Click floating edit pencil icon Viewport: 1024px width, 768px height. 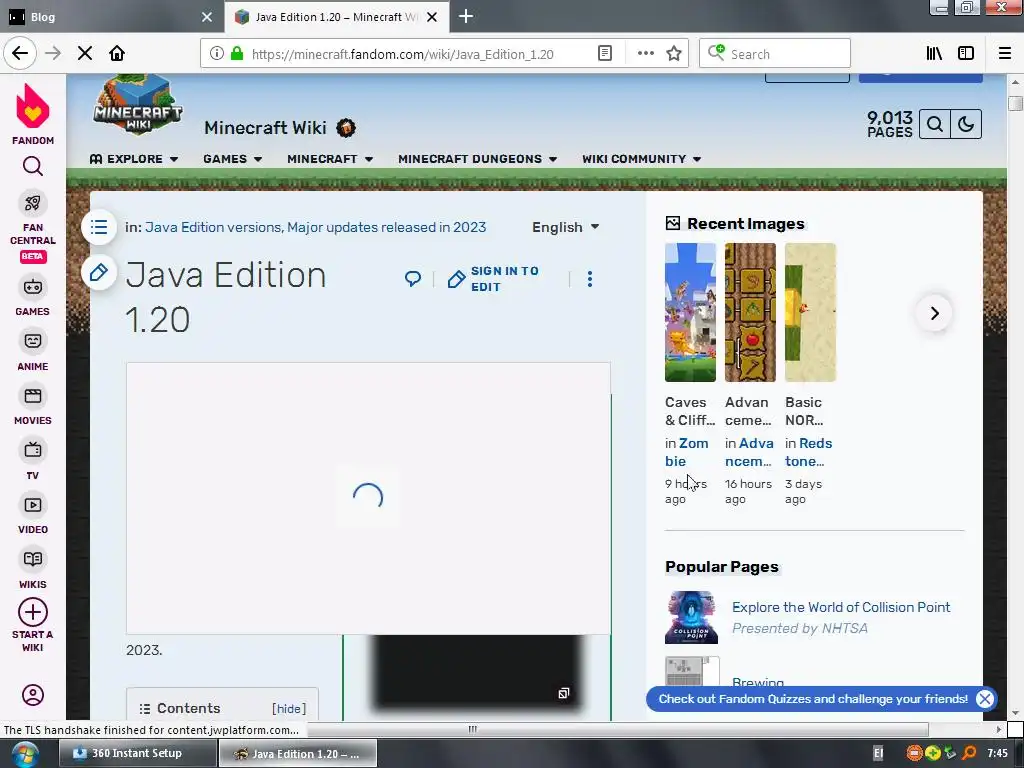click(99, 272)
